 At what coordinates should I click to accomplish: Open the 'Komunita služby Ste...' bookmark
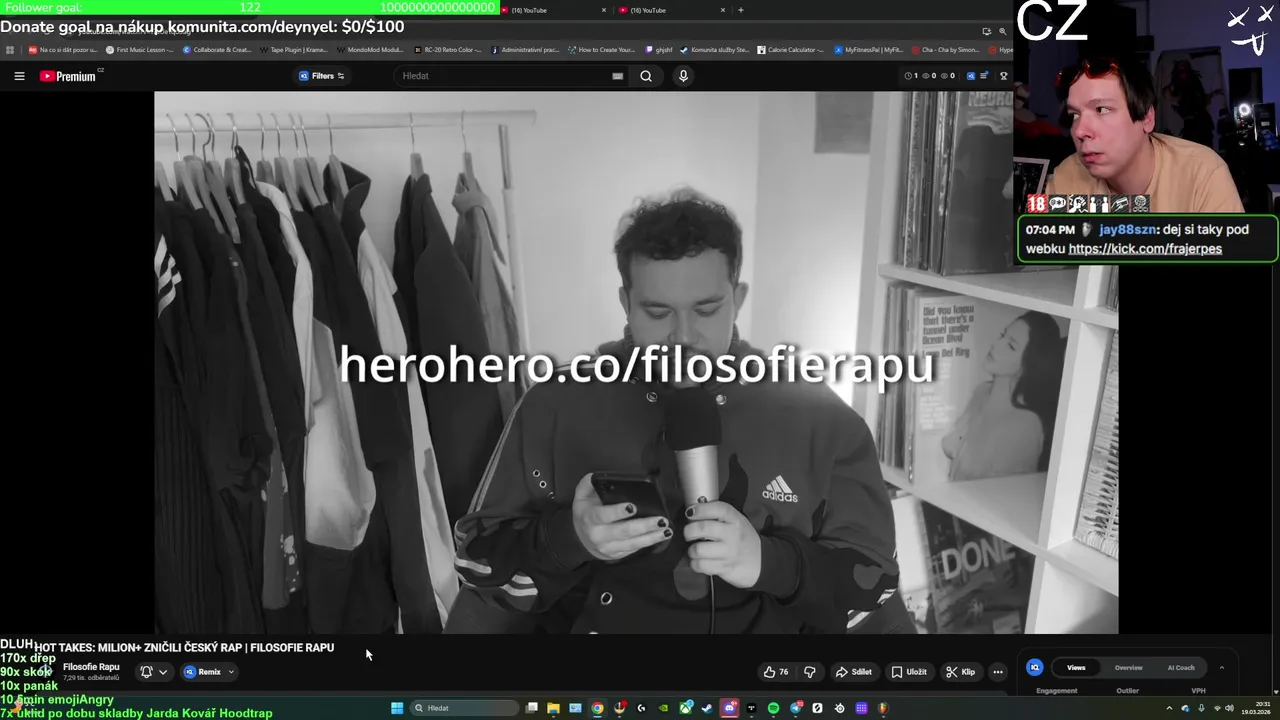tap(714, 49)
